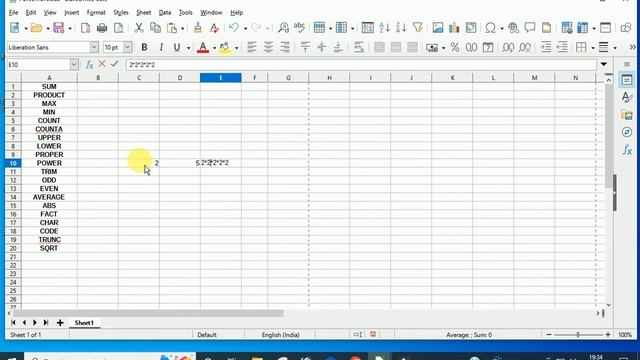The image size is (640, 360).
Task: Toggle selection mode icon in status bar
Action: click(x=358, y=335)
